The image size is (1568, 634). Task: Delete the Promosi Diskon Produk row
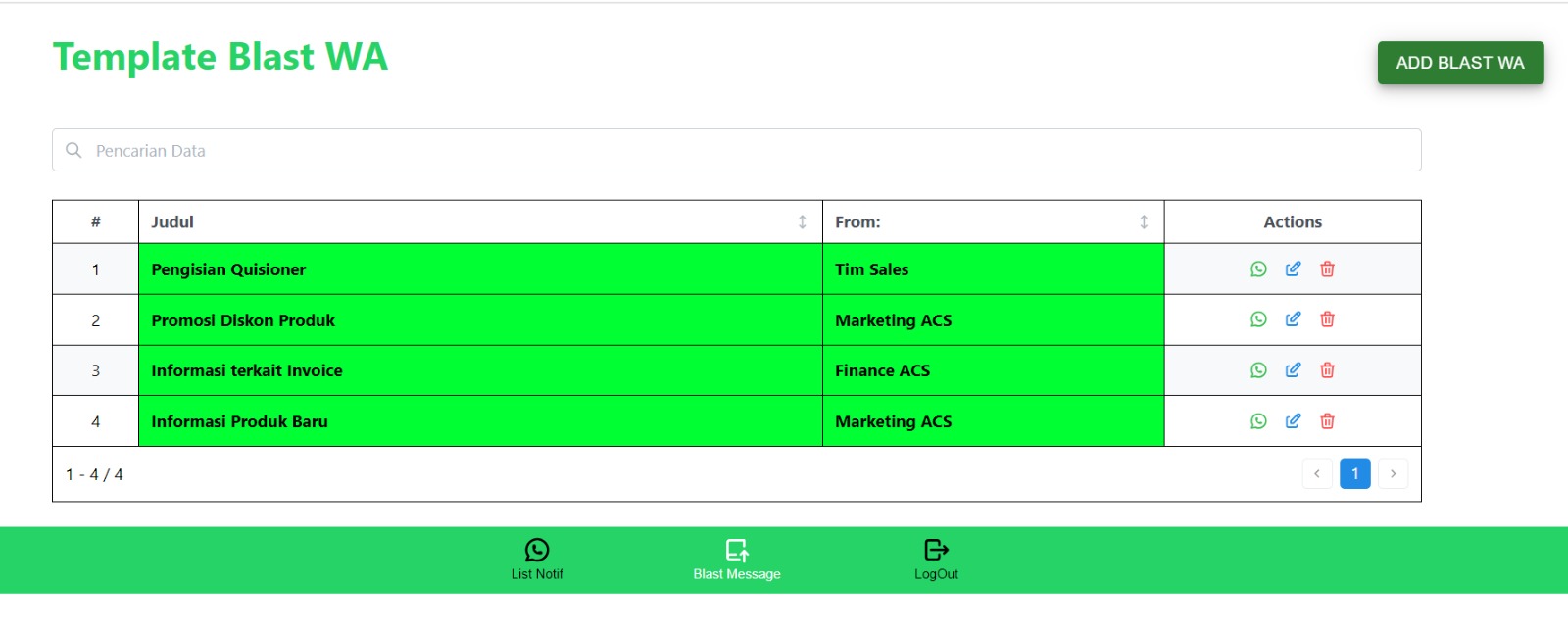(x=1327, y=319)
